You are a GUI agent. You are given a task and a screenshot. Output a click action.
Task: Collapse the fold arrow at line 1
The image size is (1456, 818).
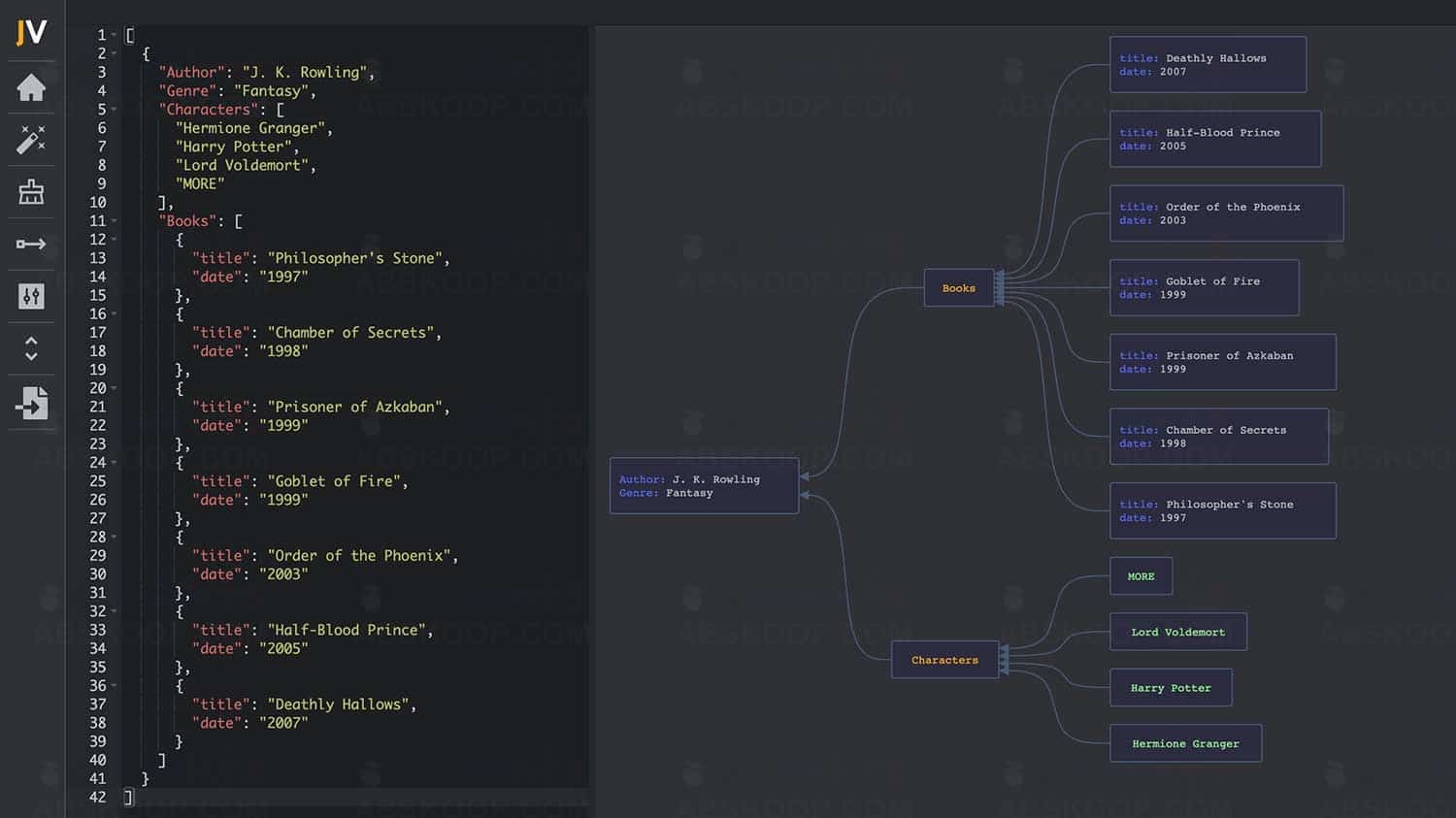[115, 36]
